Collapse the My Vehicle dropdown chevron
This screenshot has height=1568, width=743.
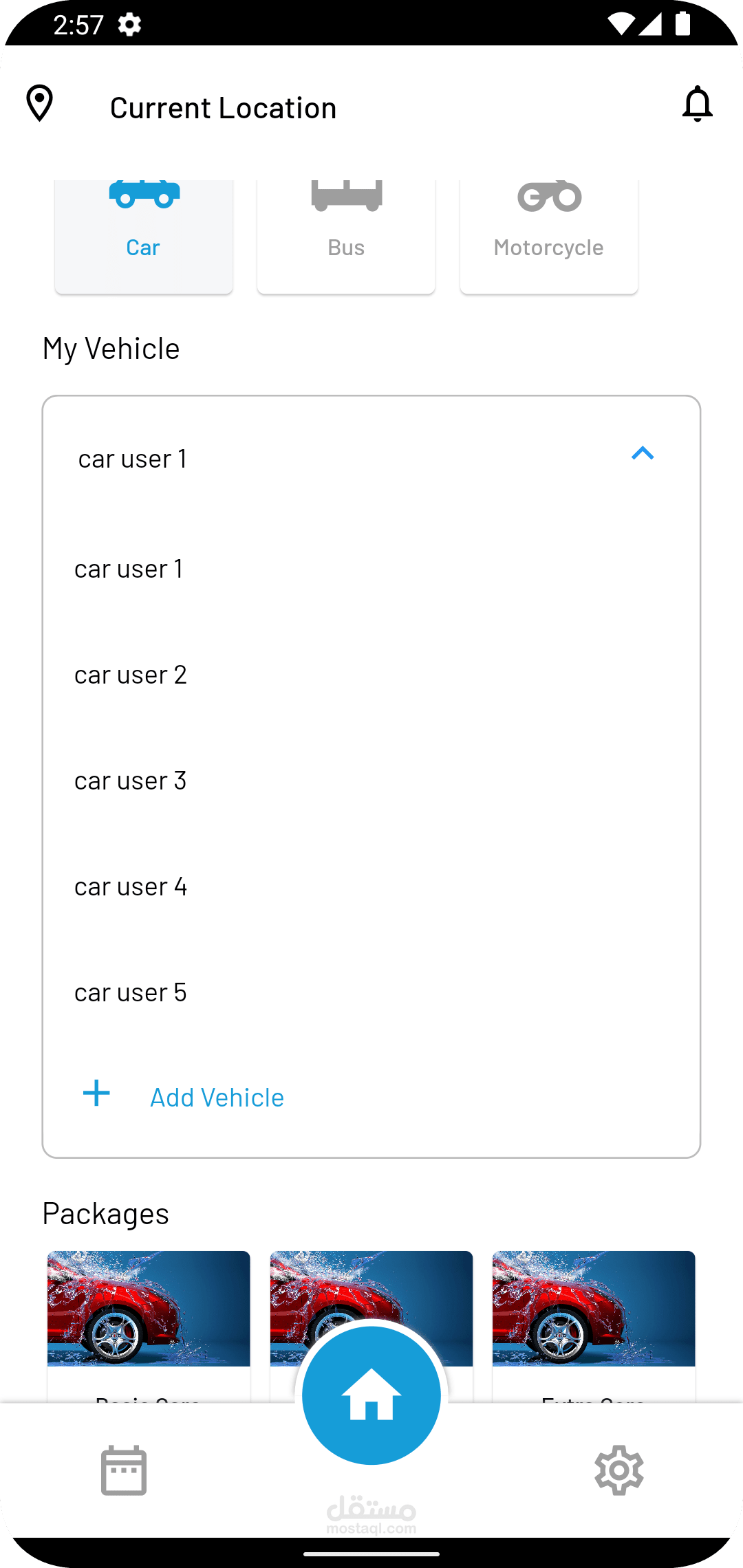643,454
